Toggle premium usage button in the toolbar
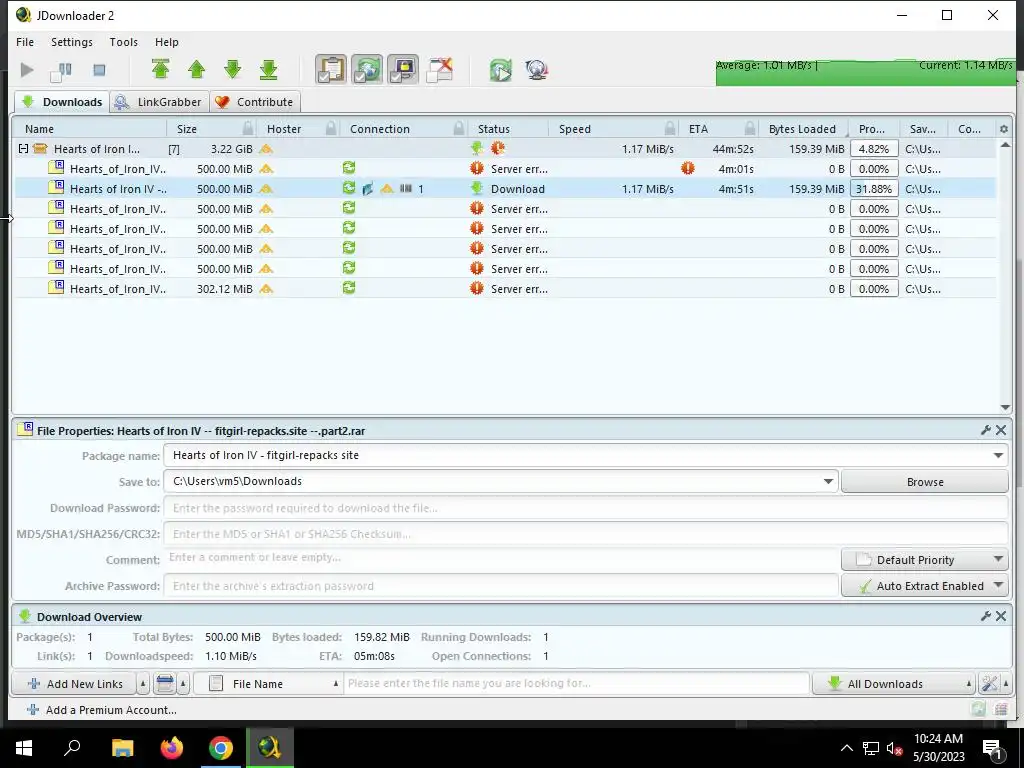Screen dimensions: 1024x768 (x=403, y=69)
